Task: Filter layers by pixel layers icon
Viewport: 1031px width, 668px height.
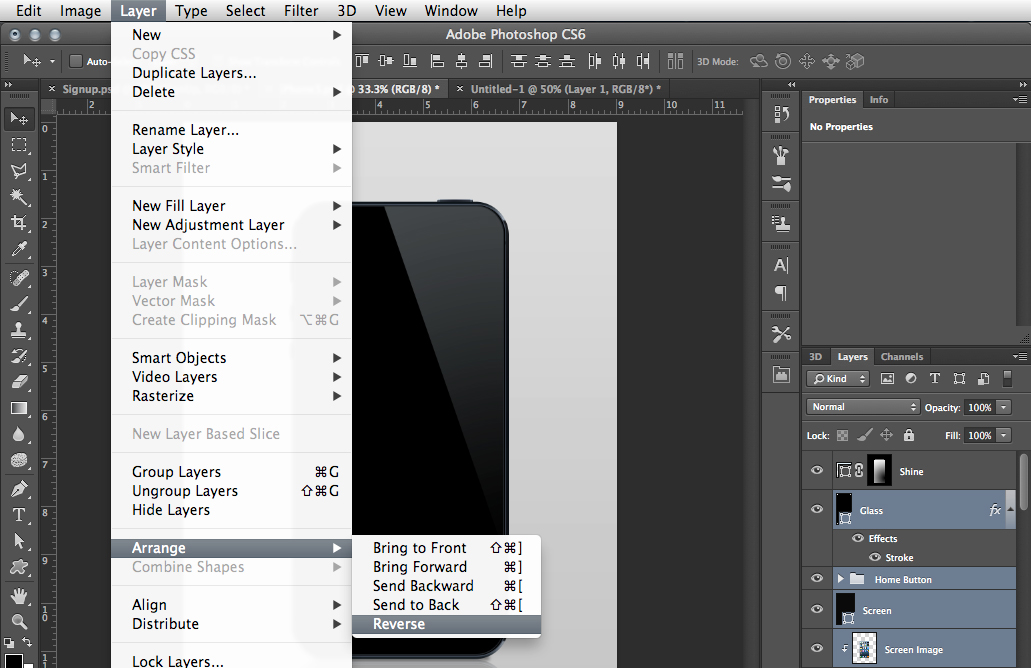Action: point(888,379)
